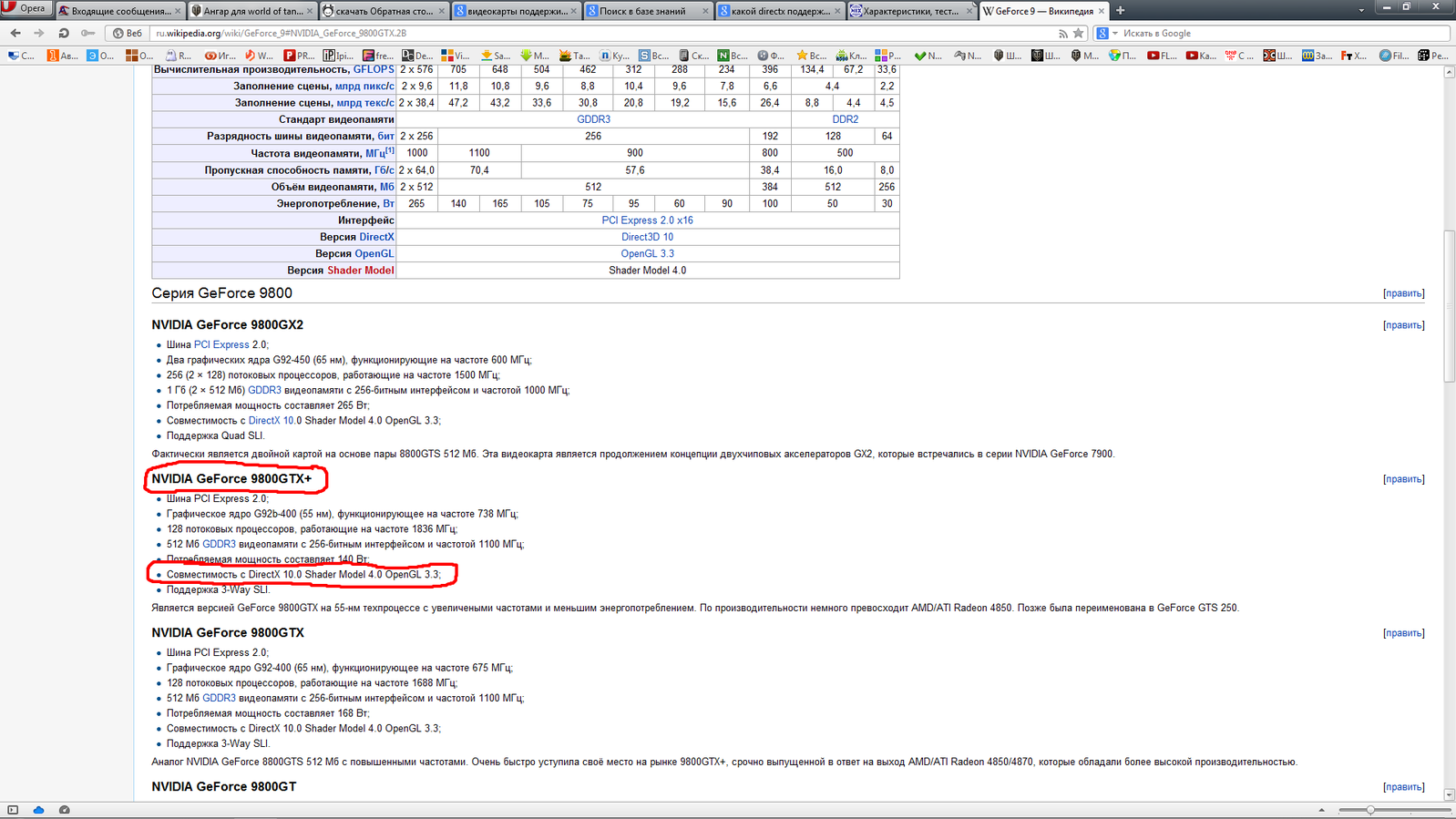Open the 'Иг...' bookmark
Image resolution: width=1456 pixels, height=819 pixels.
click(x=220, y=56)
